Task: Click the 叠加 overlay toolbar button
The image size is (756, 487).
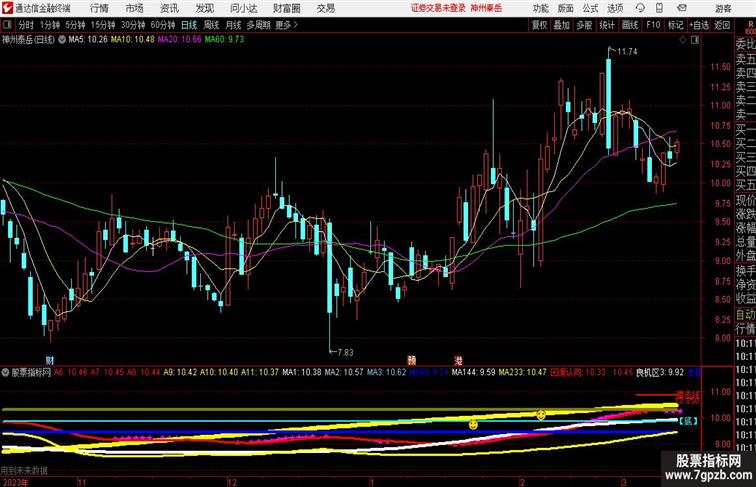Action: pos(562,25)
